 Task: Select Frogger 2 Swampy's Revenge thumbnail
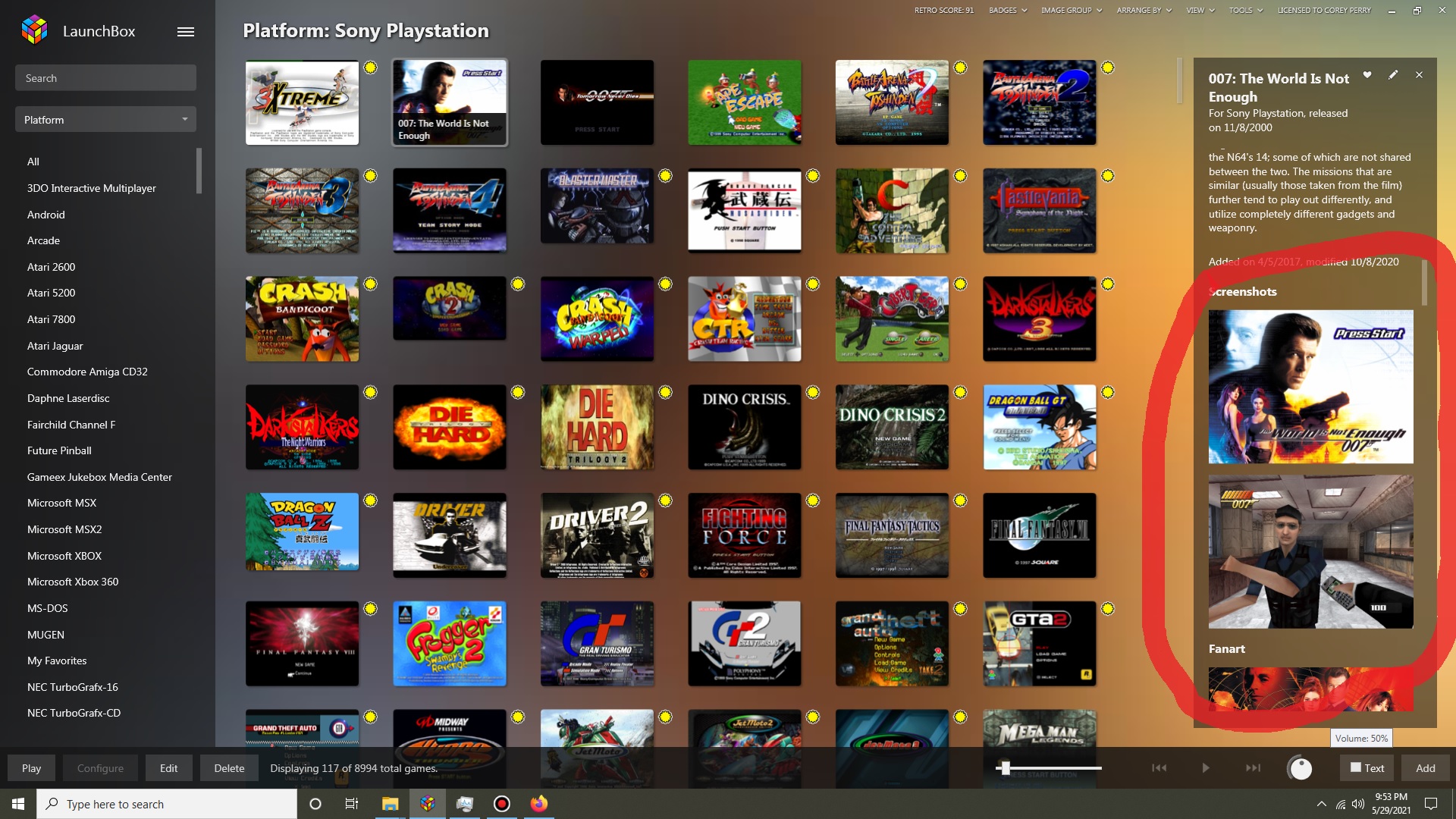(x=450, y=644)
